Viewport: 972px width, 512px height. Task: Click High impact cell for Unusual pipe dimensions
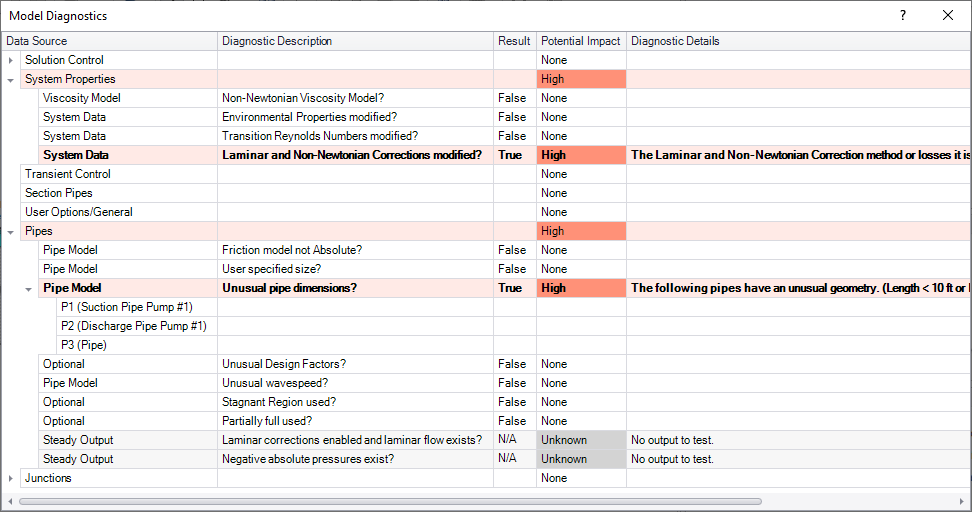(x=581, y=288)
